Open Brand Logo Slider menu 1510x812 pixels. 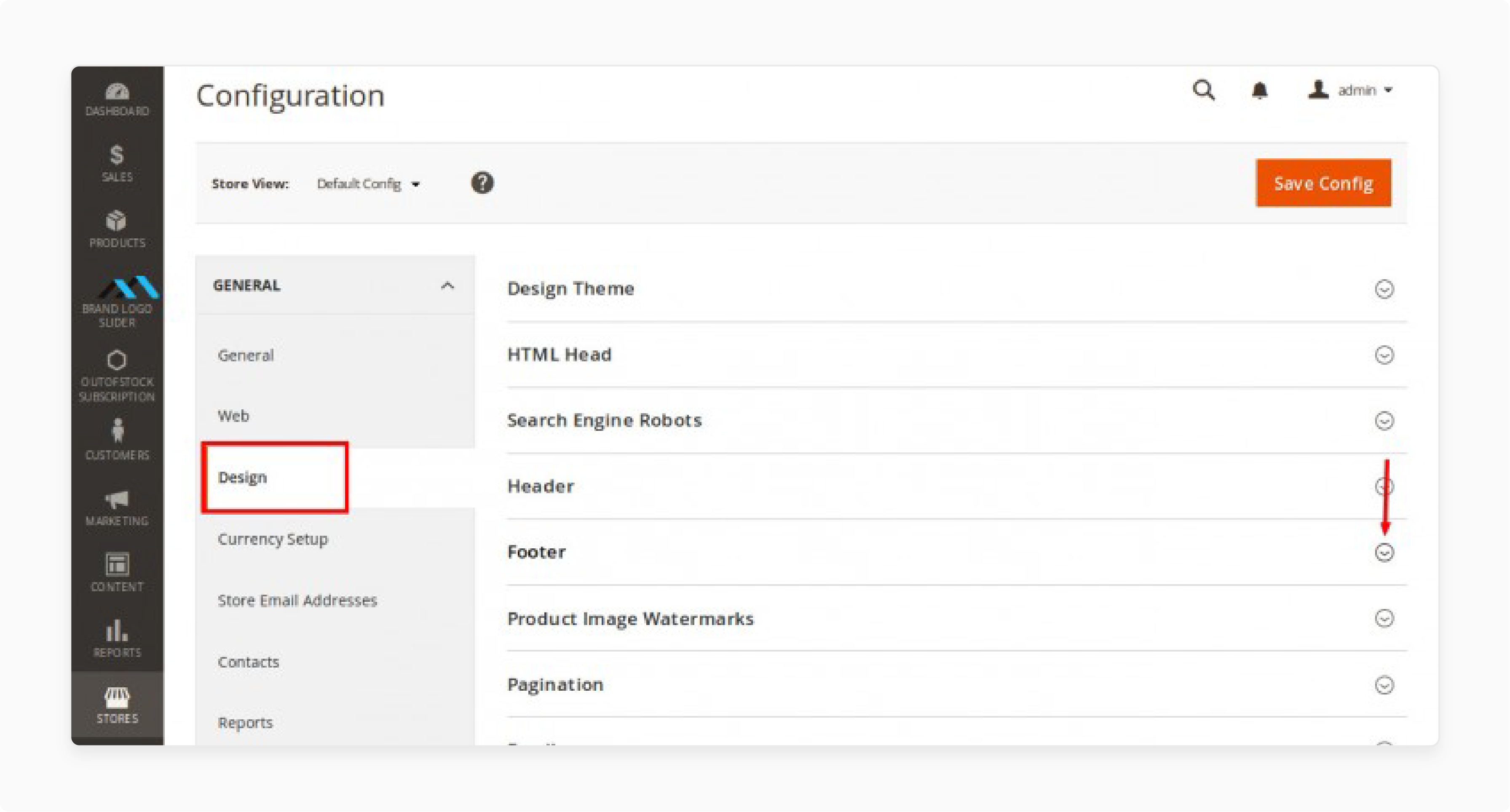pos(117,302)
